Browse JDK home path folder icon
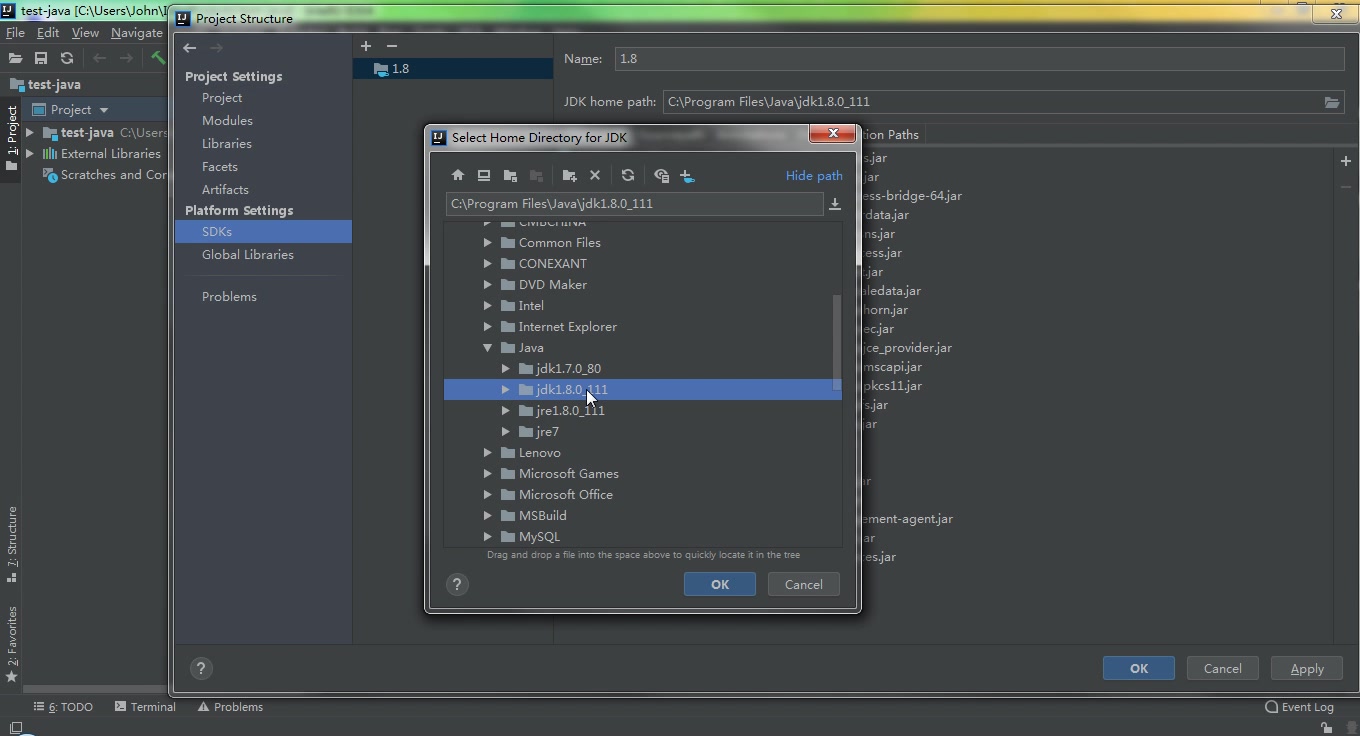Image resolution: width=1360 pixels, height=736 pixels. point(1332,102)
